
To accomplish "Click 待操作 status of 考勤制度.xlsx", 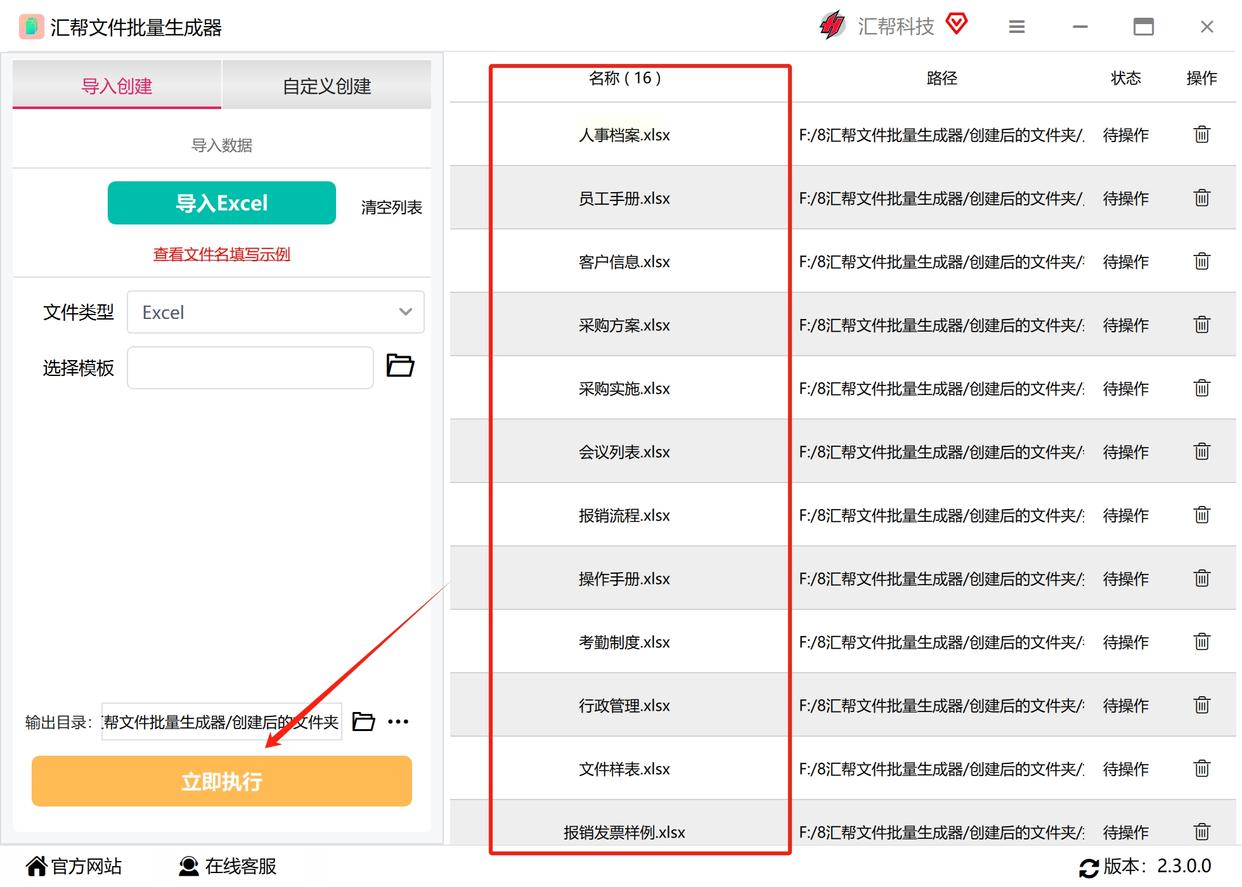I will pos(1126,642).
